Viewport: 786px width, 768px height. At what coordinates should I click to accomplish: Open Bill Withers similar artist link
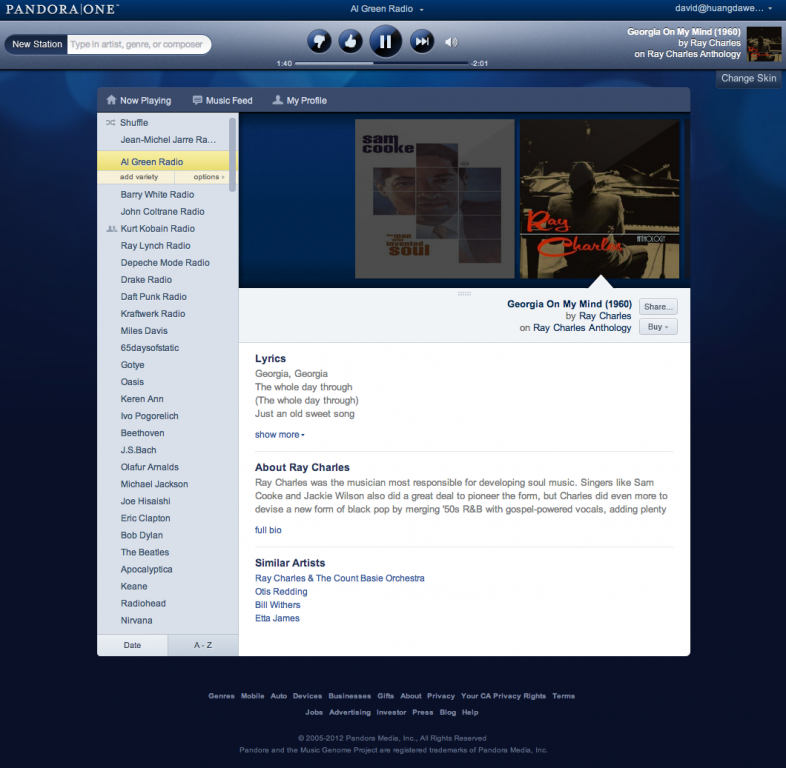(x=278, y=605)
